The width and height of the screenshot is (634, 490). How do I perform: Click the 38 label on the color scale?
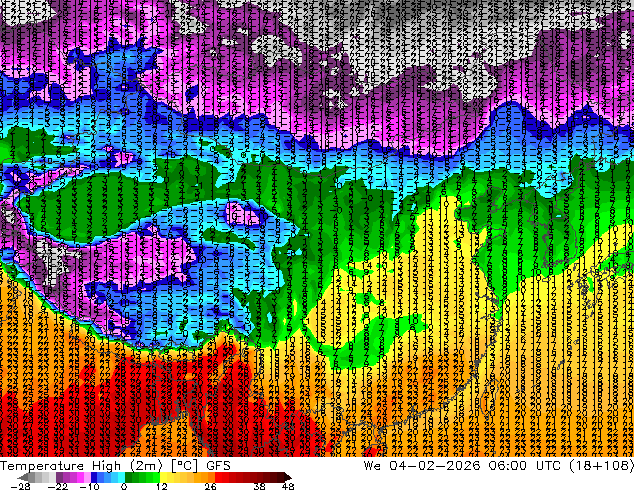click(x=260, y=486)
